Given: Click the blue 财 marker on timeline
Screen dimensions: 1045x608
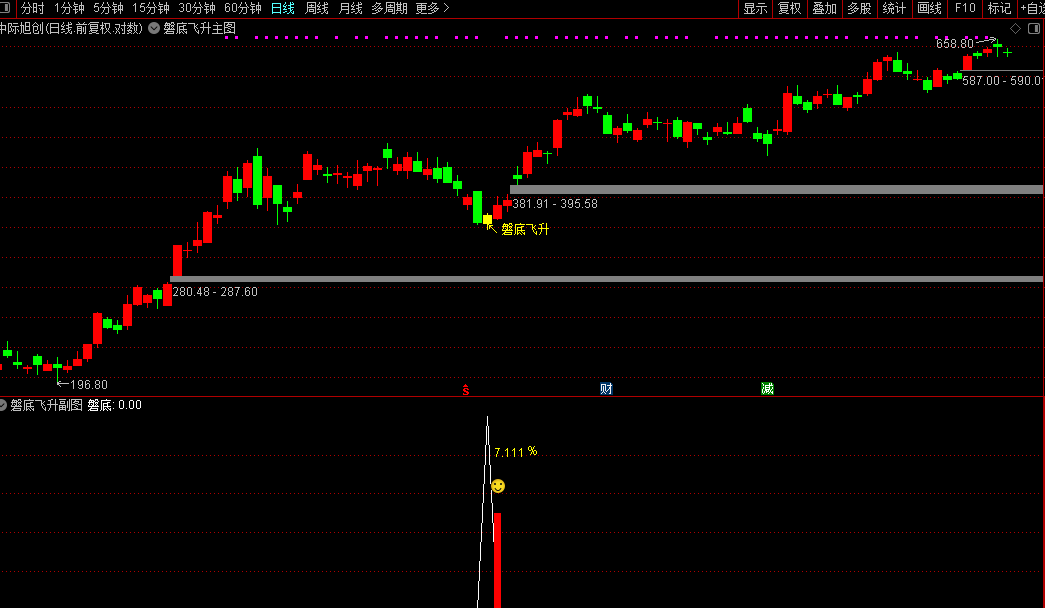Looking at the screenshot, I should click(x=606, y=389).
